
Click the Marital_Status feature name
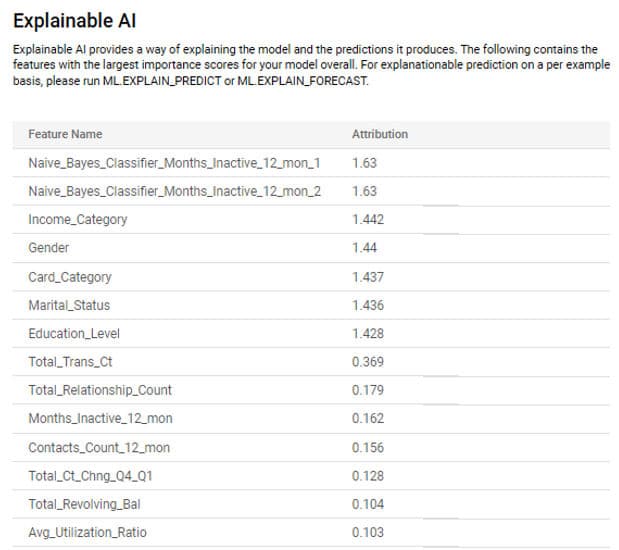coord(69,305)
